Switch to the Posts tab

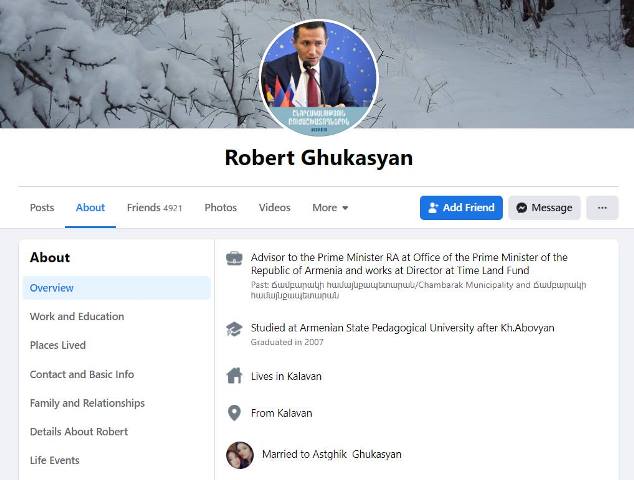click(42, 208)
